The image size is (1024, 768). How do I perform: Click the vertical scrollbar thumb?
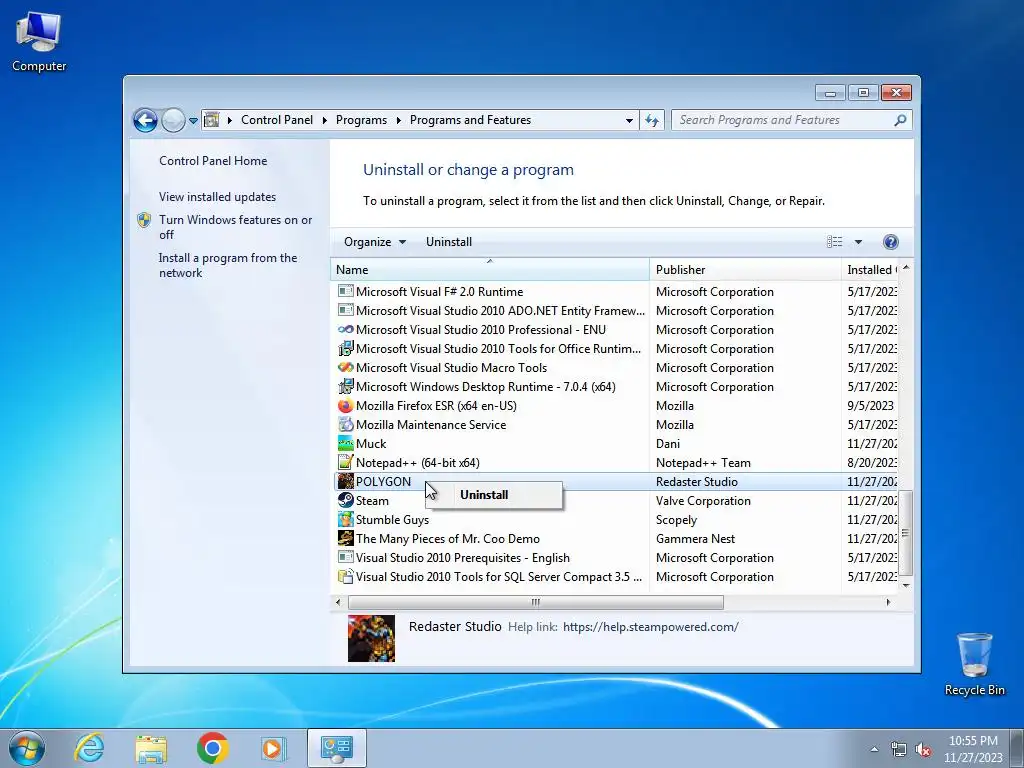click(x=906, y=532)
